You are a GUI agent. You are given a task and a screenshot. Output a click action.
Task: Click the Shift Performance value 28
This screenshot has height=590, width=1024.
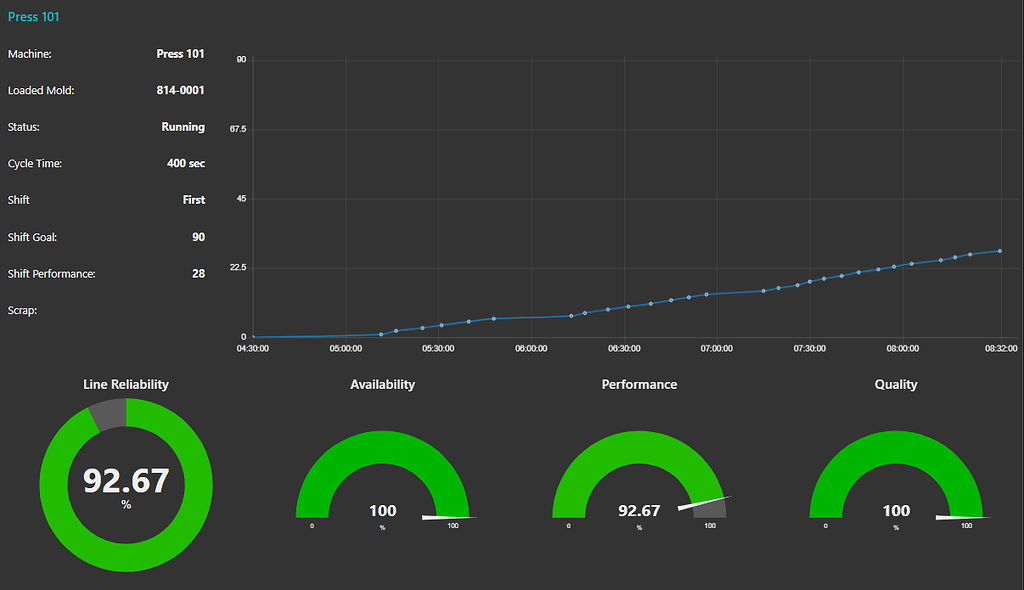[199, 272]
